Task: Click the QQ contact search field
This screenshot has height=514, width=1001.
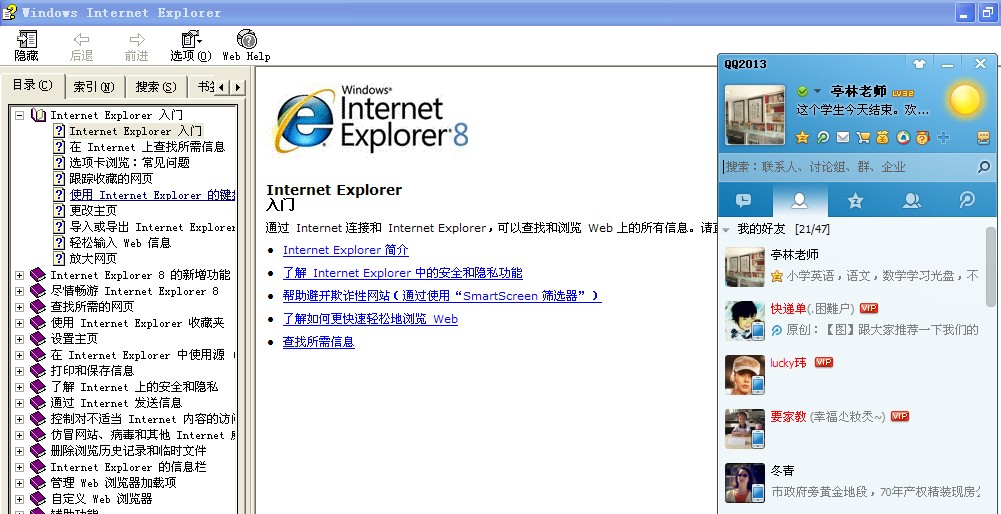Action: (848, 167)
